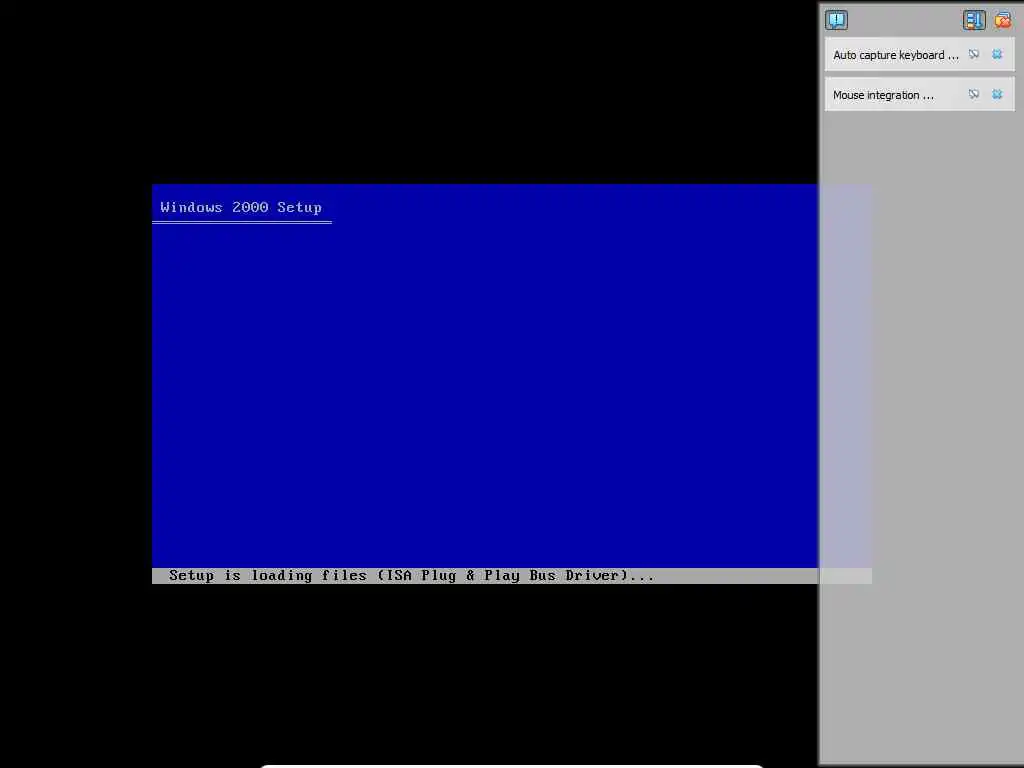
Task: Click the delete all notifications icon
Action: 1003,20
